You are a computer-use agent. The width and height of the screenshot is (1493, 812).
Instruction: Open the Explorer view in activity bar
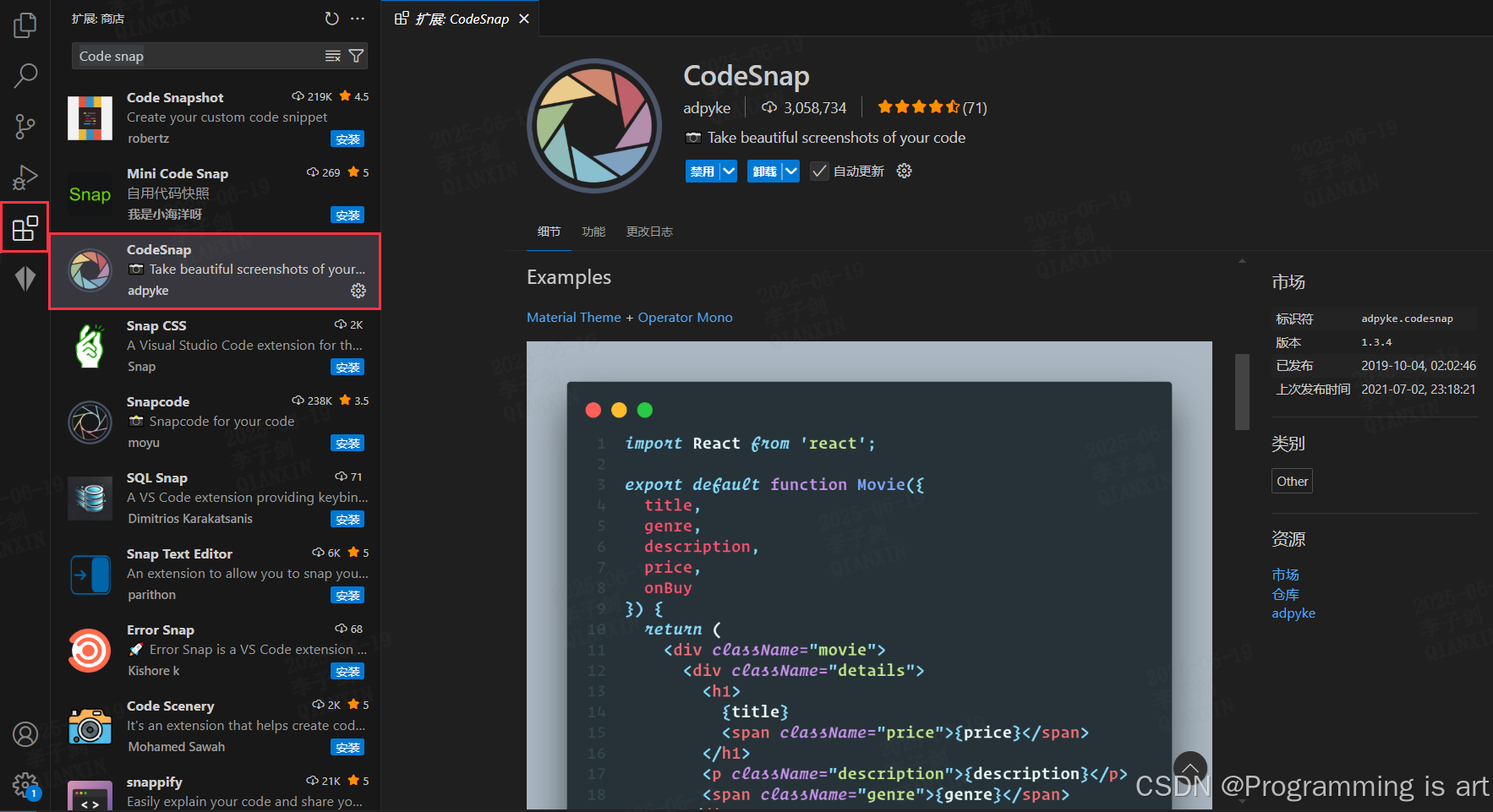pyautogui.click(x=25, y=25)
